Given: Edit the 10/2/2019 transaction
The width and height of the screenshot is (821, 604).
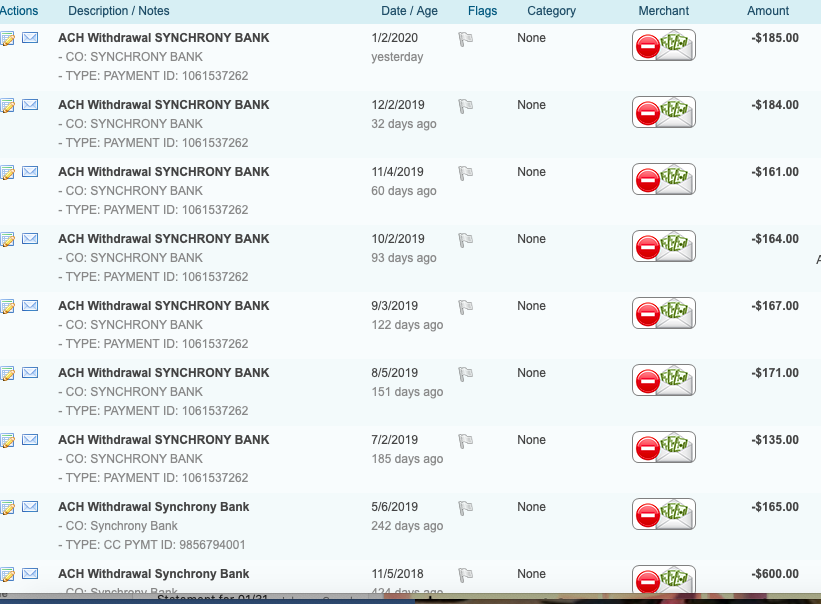Looking at the screenshot, I should [7, 239].
